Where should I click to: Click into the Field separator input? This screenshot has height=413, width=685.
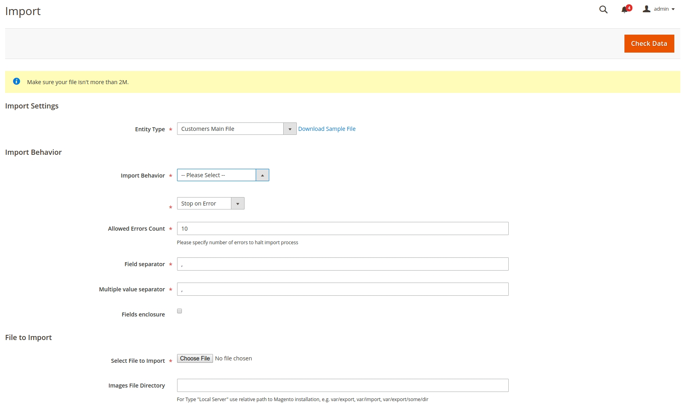coord(342,264)
